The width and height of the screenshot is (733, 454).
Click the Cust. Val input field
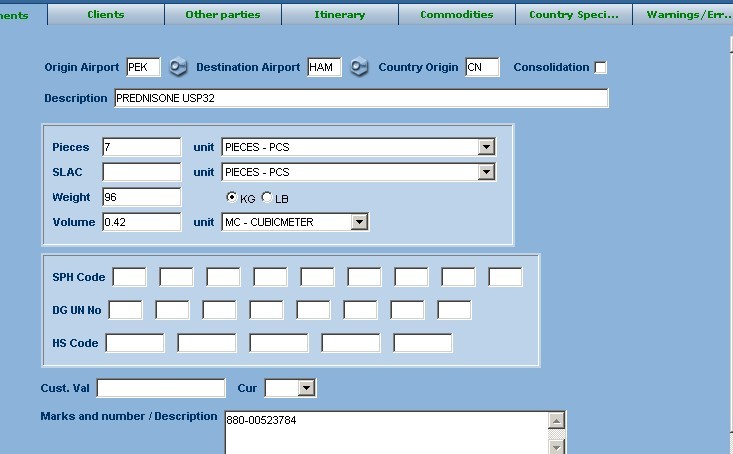tap(161, 388)
